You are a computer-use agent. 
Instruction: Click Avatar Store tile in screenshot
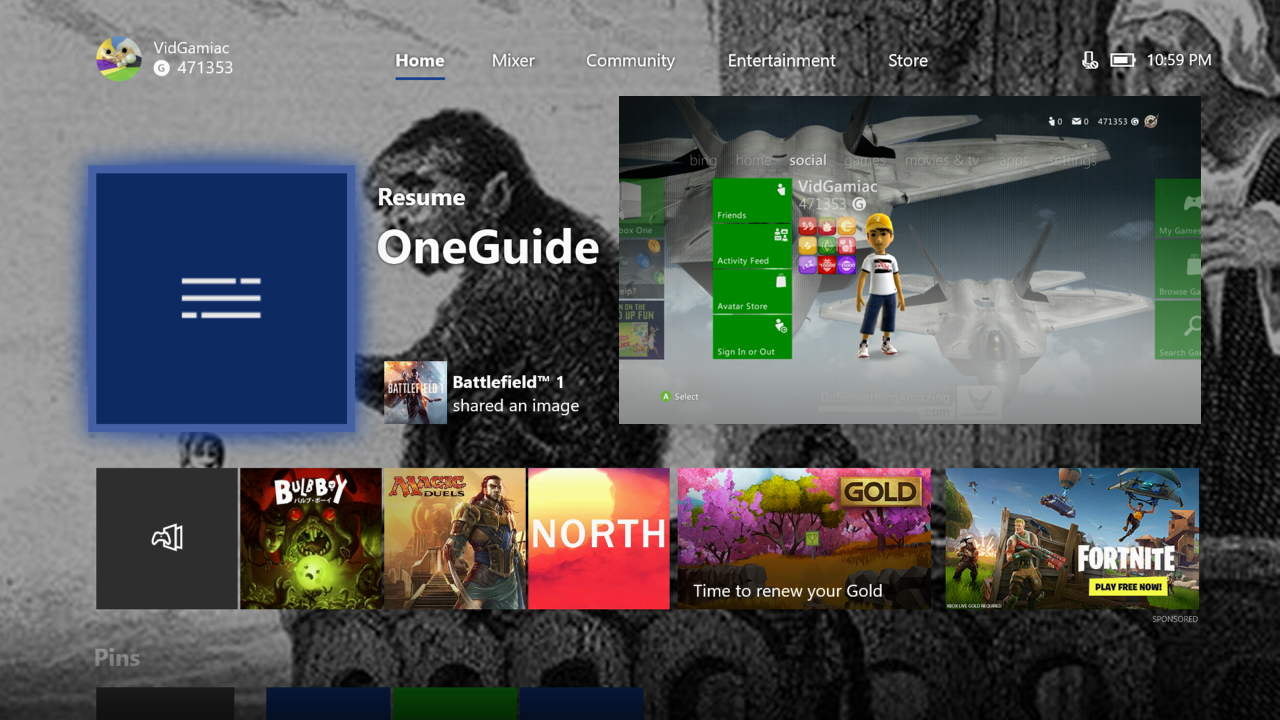tap(752, 292)
